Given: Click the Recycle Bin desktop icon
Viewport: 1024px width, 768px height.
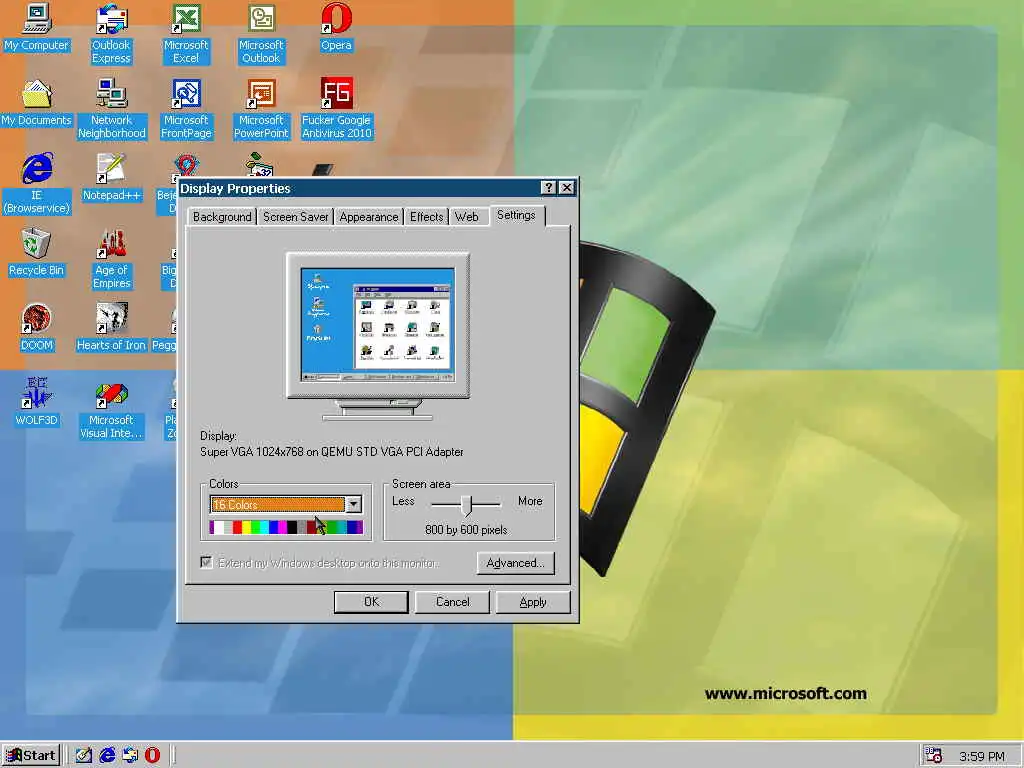Looking at the screenshot, I should (x=36, y=253).
